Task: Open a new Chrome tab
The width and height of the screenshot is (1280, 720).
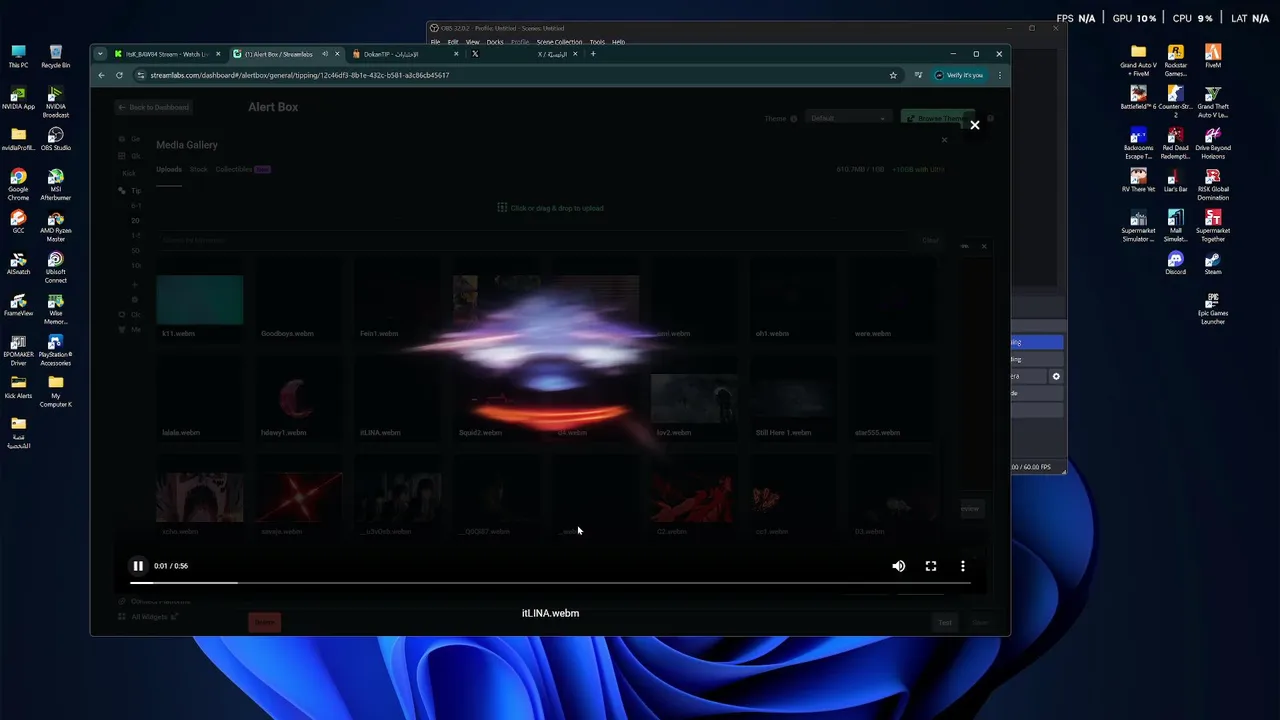Action: [593, 54]
